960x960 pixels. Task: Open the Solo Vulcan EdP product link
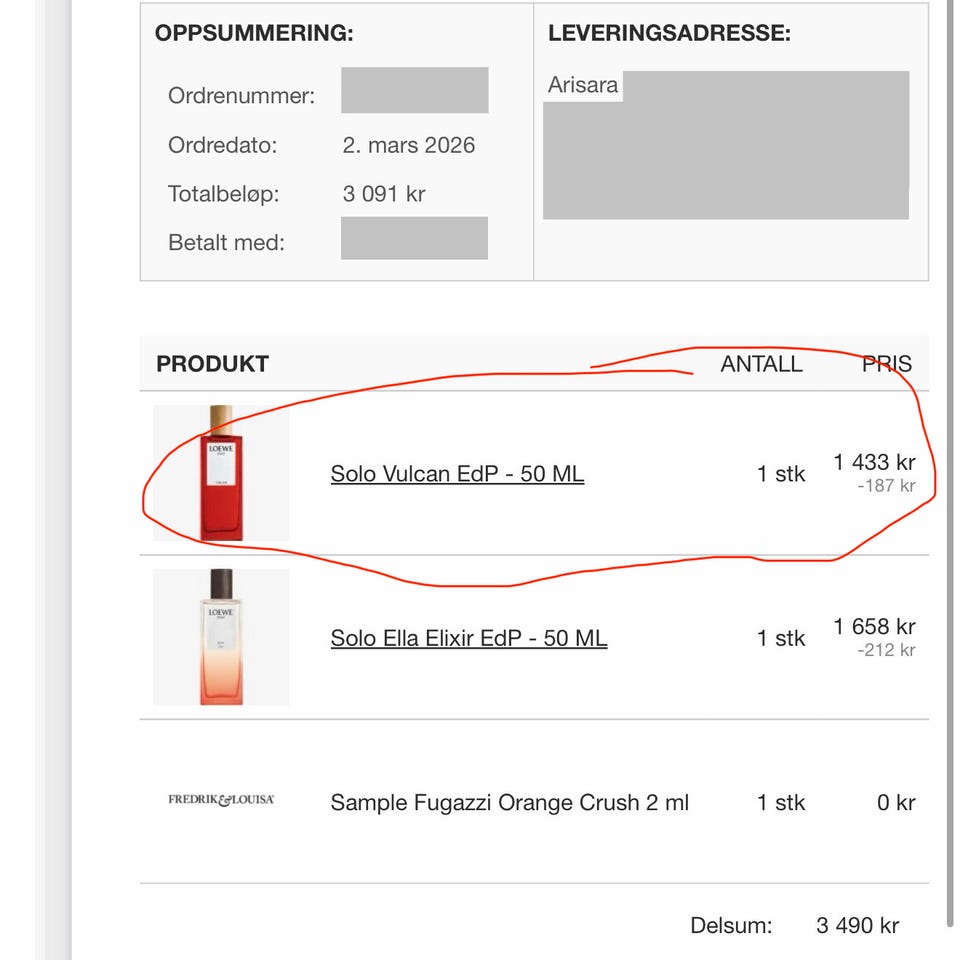point(457,473)
